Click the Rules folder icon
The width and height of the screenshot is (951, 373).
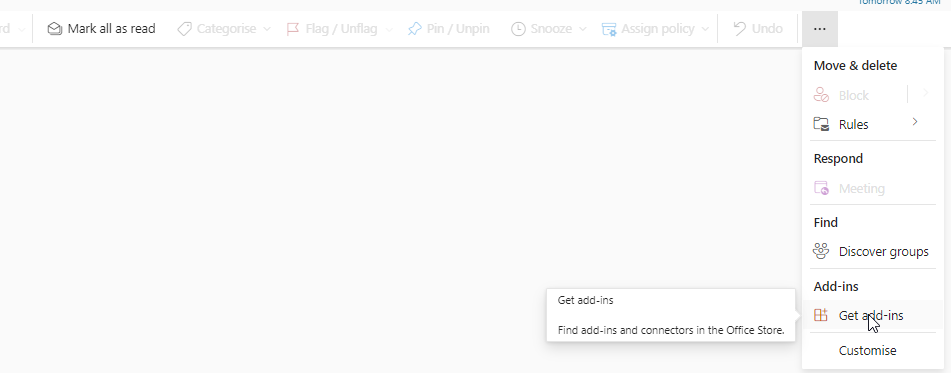[x=821, y=124]
